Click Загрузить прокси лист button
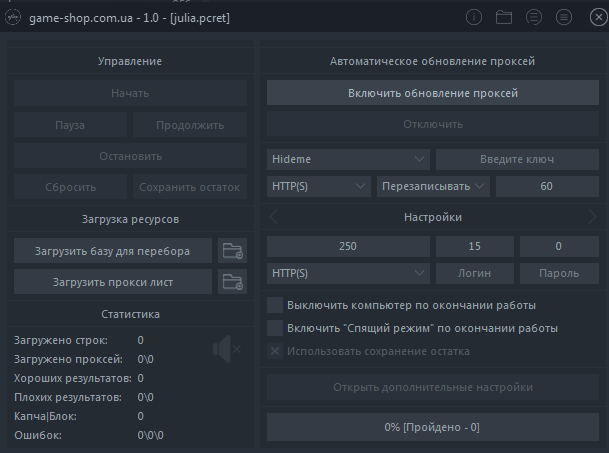609x453 pixels. (x=113, y=282)
